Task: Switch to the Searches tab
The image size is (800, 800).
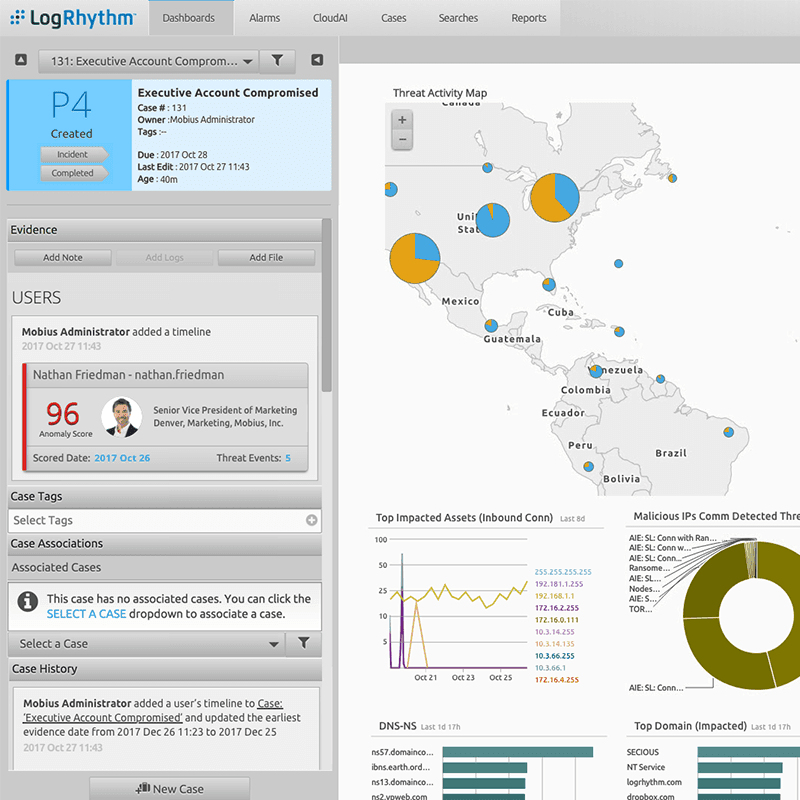Action: coord(458,18)
